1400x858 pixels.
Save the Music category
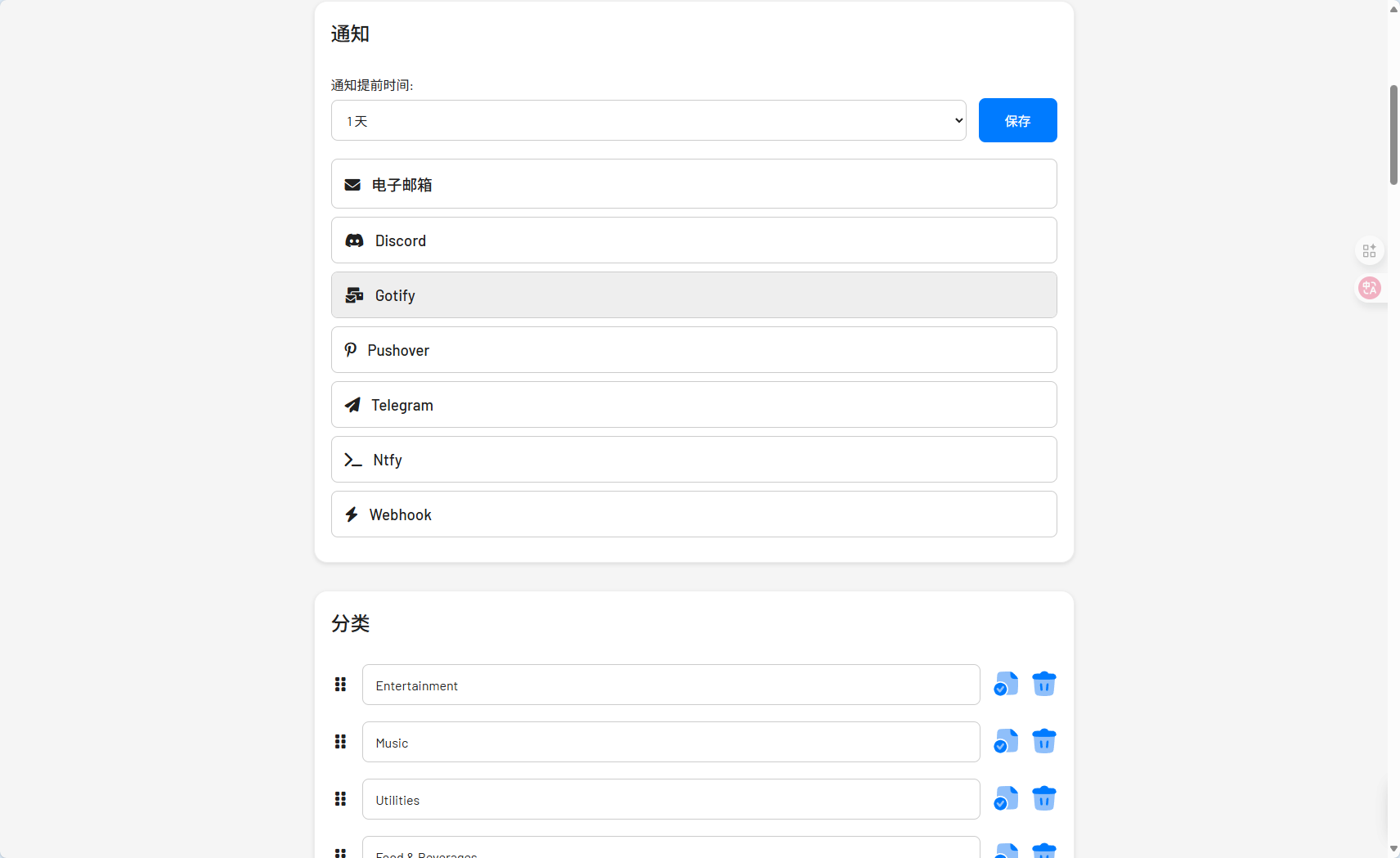pos(1006,741)
